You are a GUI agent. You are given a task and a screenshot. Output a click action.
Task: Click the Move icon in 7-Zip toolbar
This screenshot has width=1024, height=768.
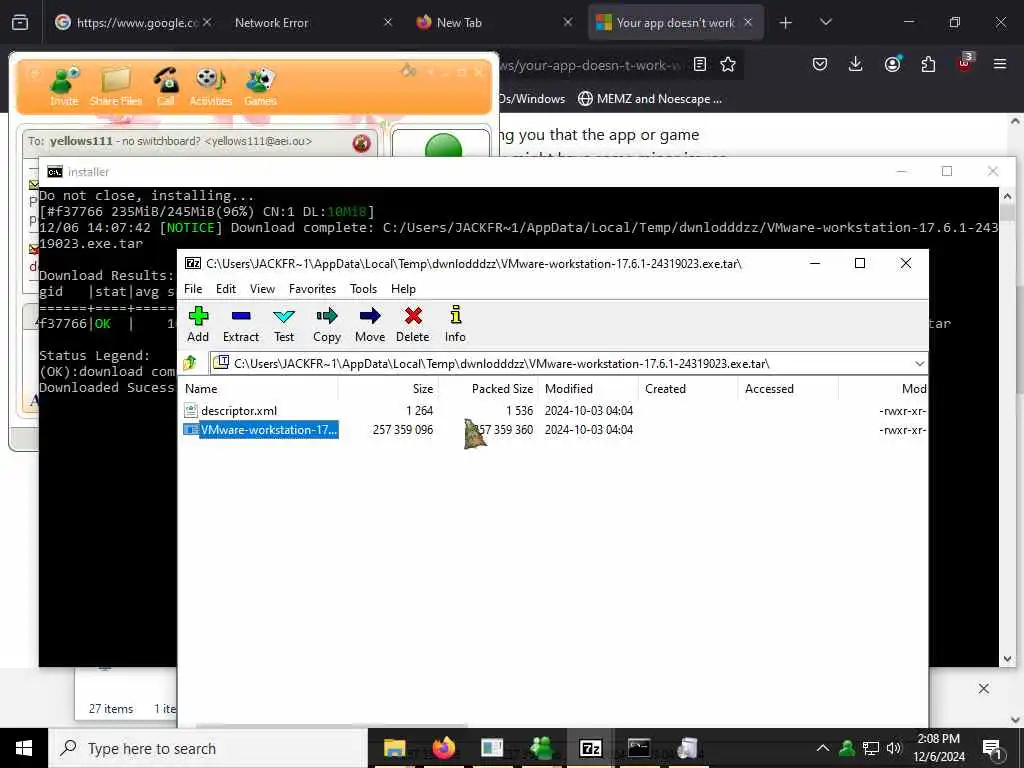coord(370,324)
